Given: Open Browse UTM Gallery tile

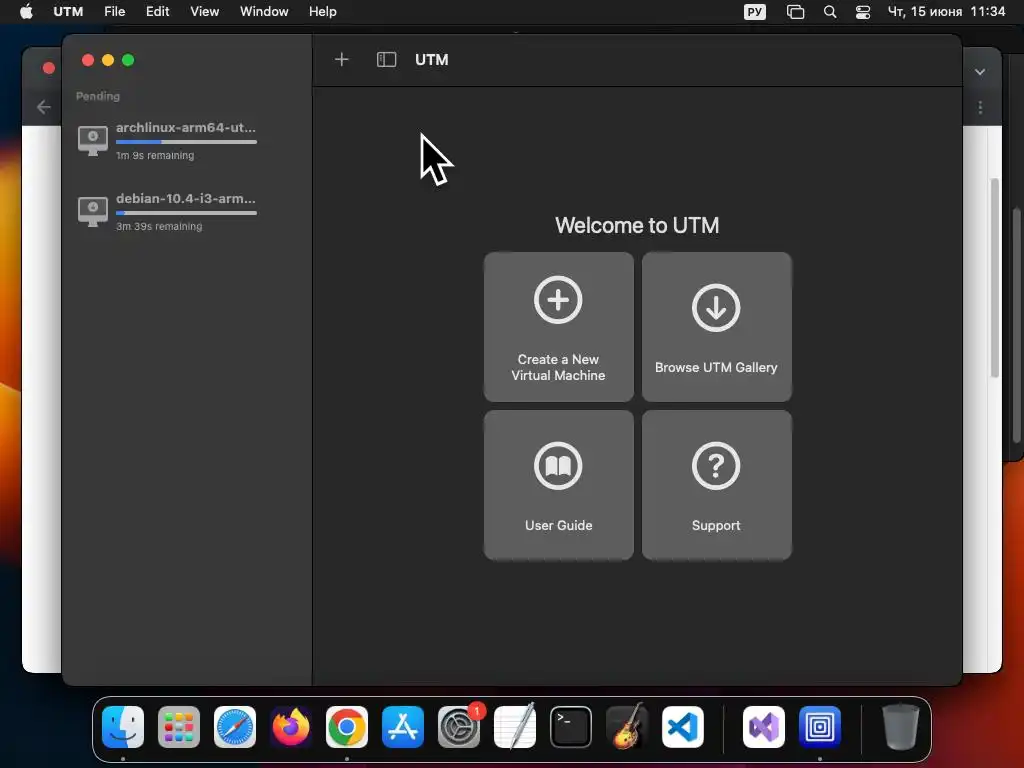Looking at the screenshot, I should point(716,327).
